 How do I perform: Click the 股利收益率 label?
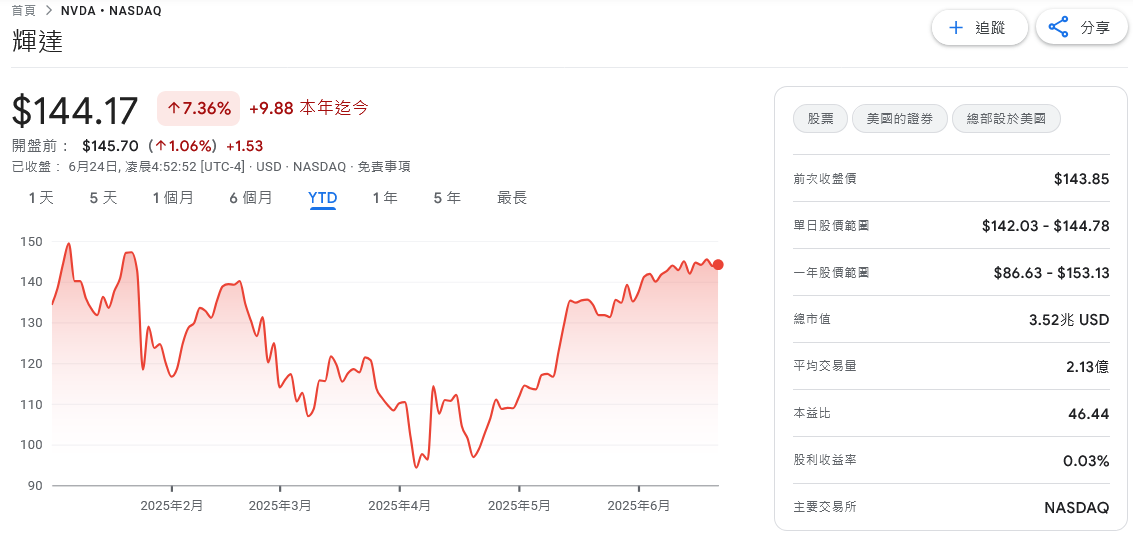tap(824, 460)
